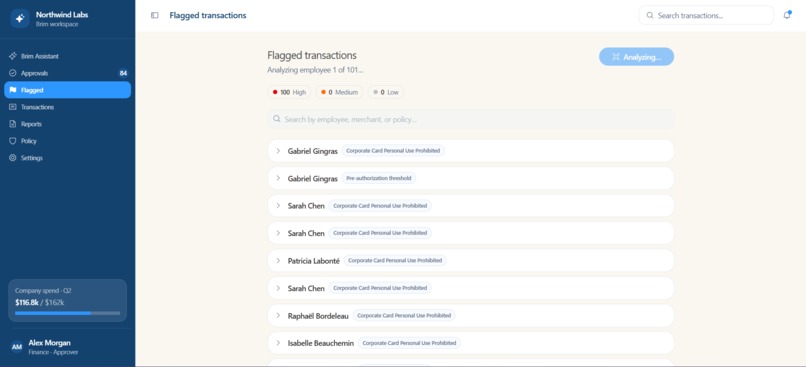Open Transactions section
Viewport: 806px width, 367px height.
[67, 107]
